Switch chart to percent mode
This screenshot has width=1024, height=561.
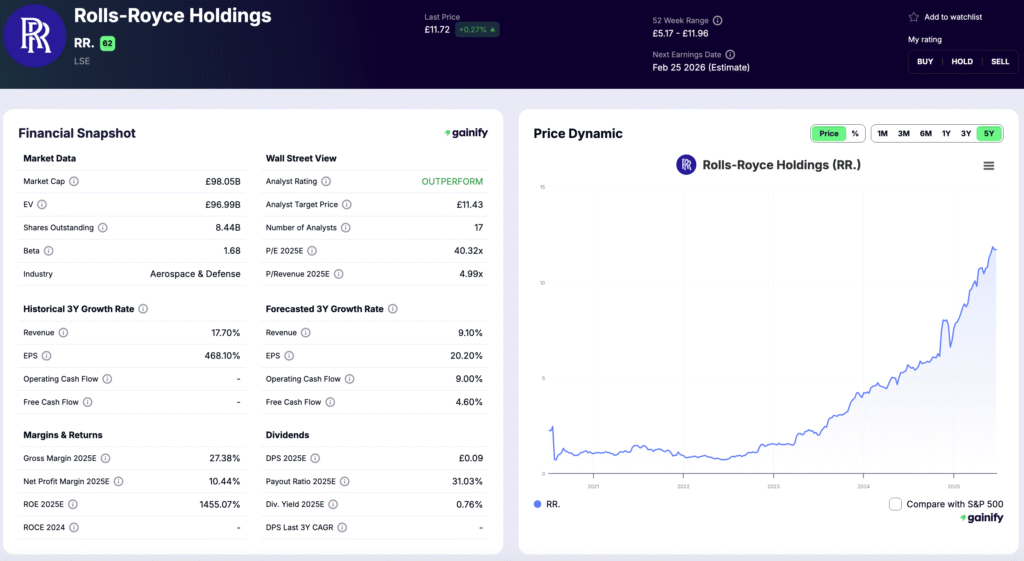click(855, 134)
